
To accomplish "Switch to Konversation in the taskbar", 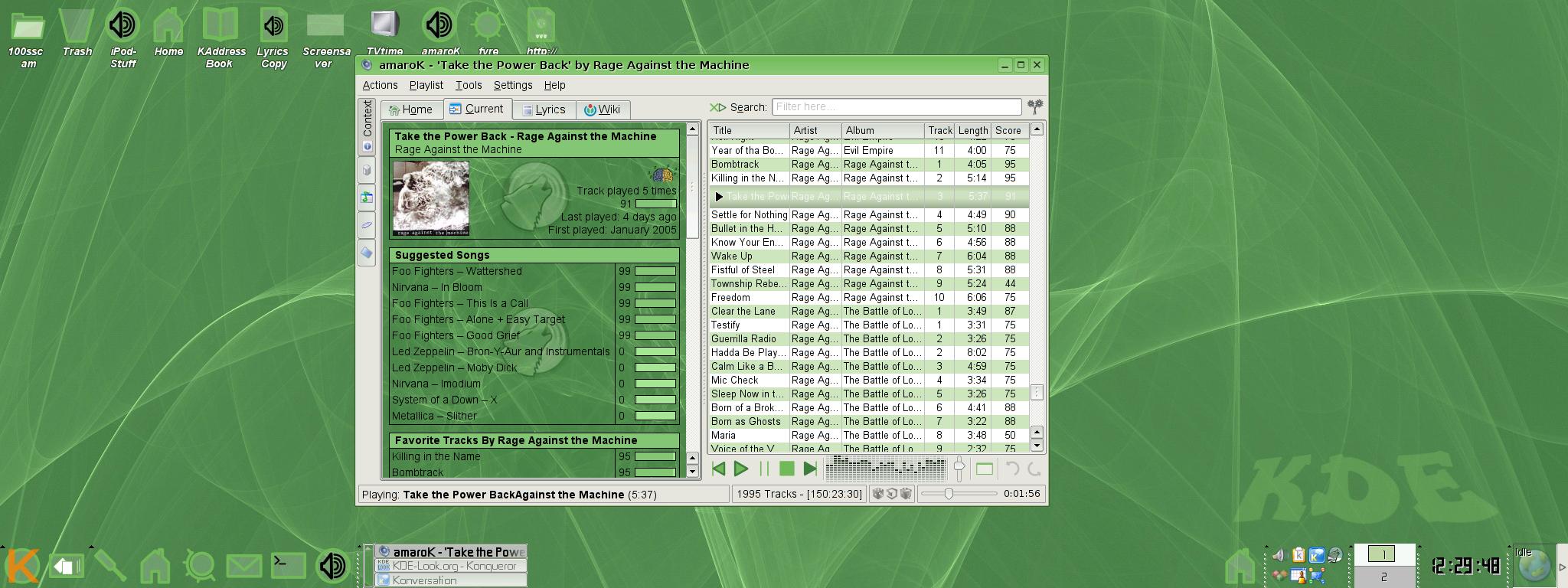I will (451, 580).
